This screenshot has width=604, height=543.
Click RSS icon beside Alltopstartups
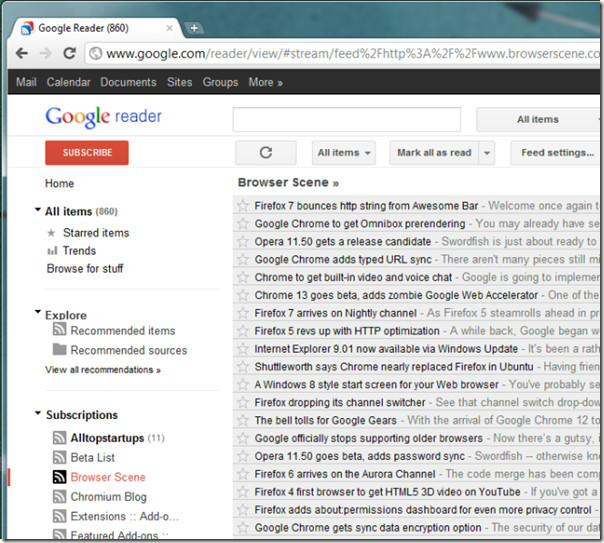[x=59, y=437]
